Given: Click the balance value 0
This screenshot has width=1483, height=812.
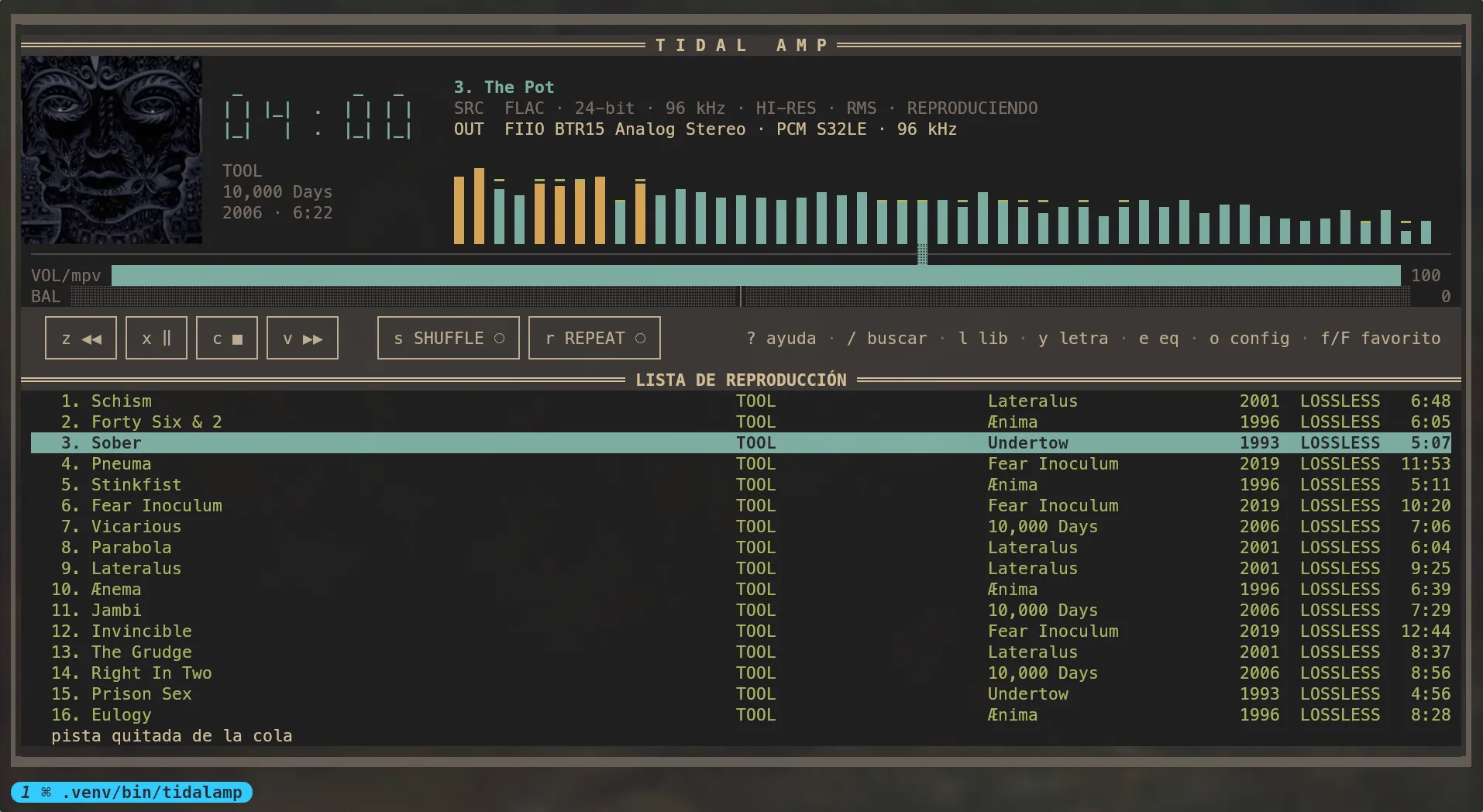Looking at the screenshot, I should pyautogui.click(x=1446, y=296).
